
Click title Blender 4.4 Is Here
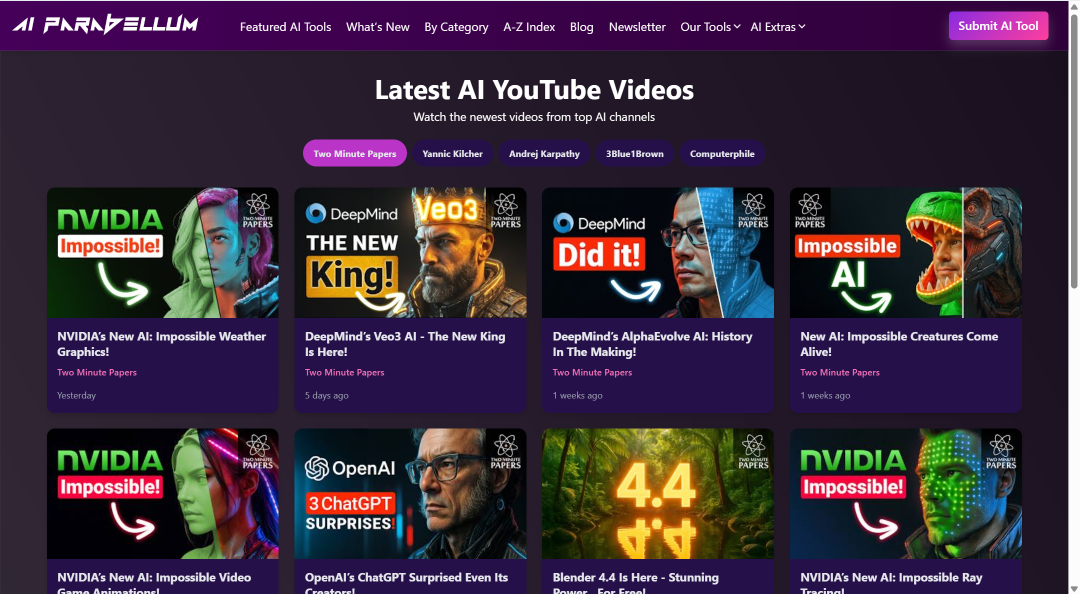[x=635, y=582]
